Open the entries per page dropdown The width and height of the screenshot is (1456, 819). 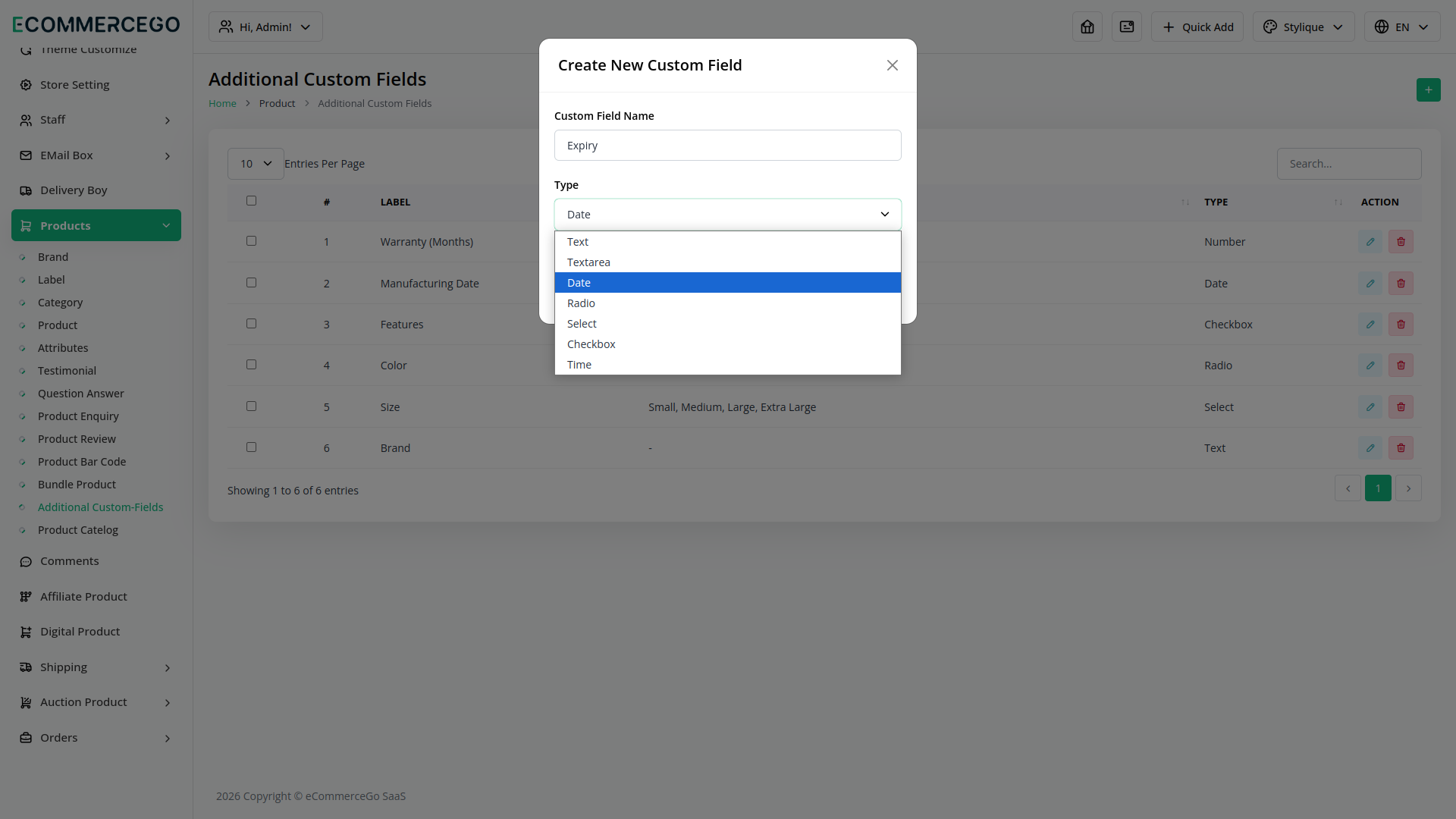[x=256, y=164]
